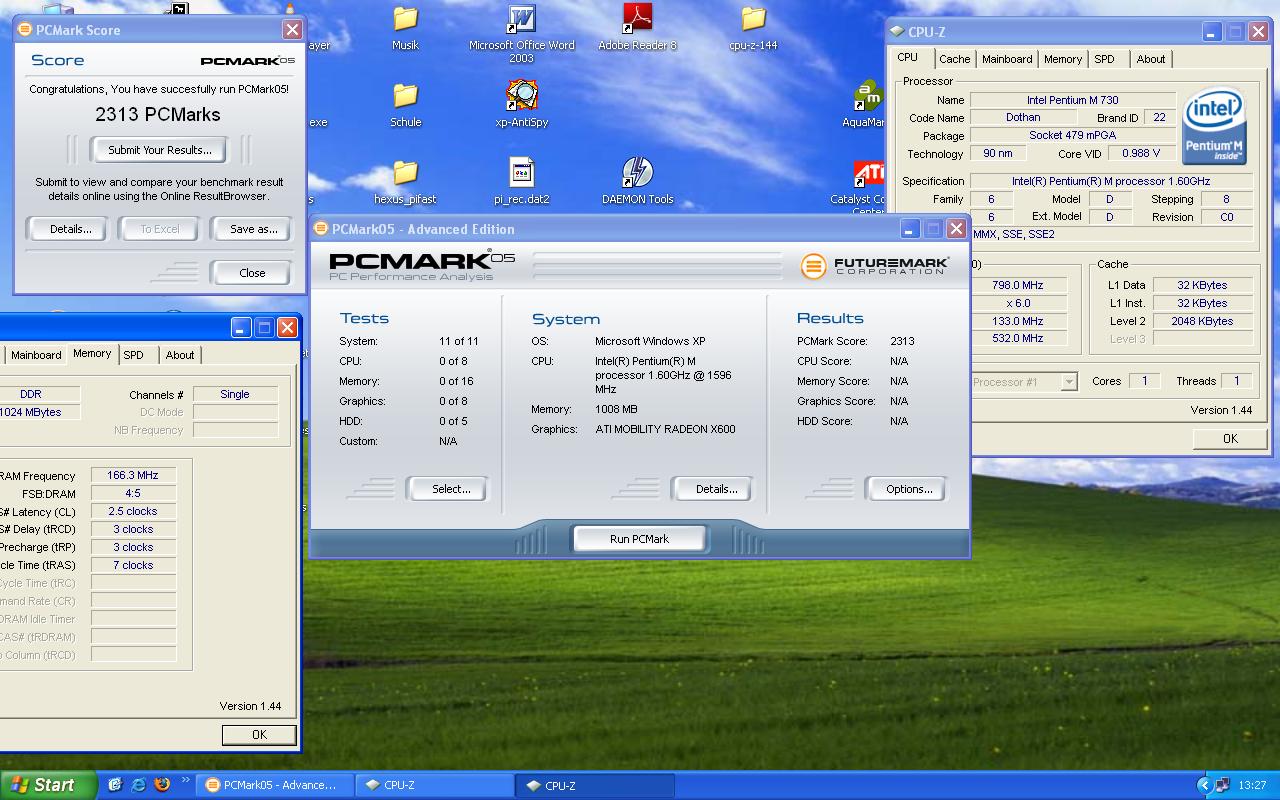Click the Show Desktop quick launch icon
The width and height of the screenshot is (1280, 800).
coord(115,785)
